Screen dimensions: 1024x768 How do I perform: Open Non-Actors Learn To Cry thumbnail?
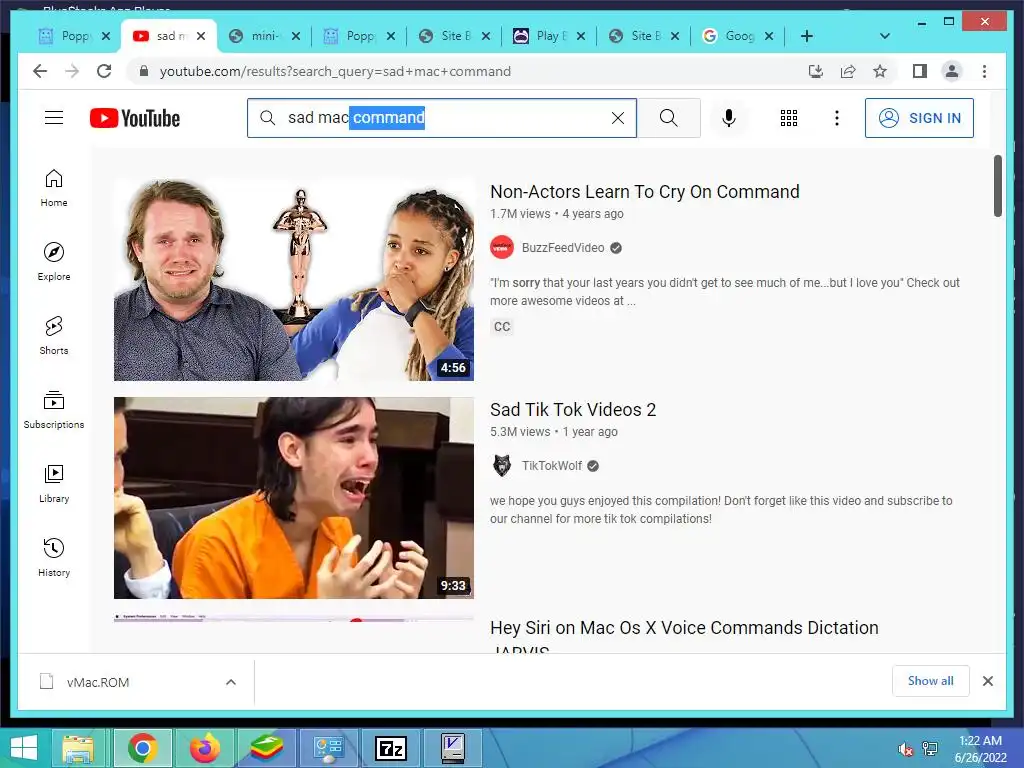point(294,280)
